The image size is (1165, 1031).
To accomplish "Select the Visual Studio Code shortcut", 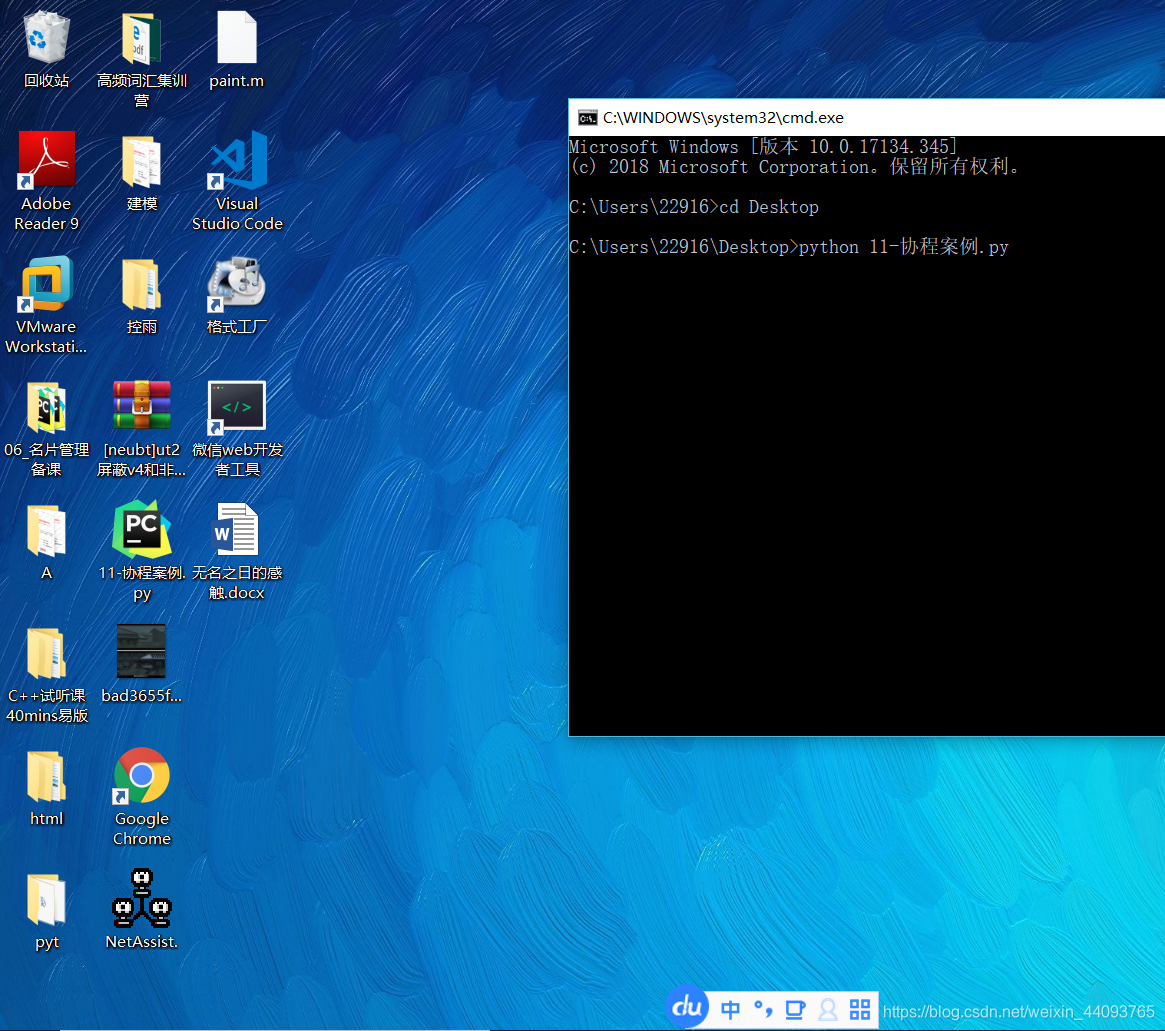I will [238, 160].
